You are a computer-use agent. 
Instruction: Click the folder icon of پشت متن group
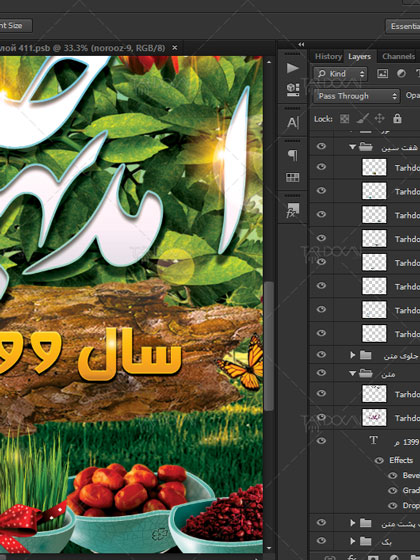(366, 523)
